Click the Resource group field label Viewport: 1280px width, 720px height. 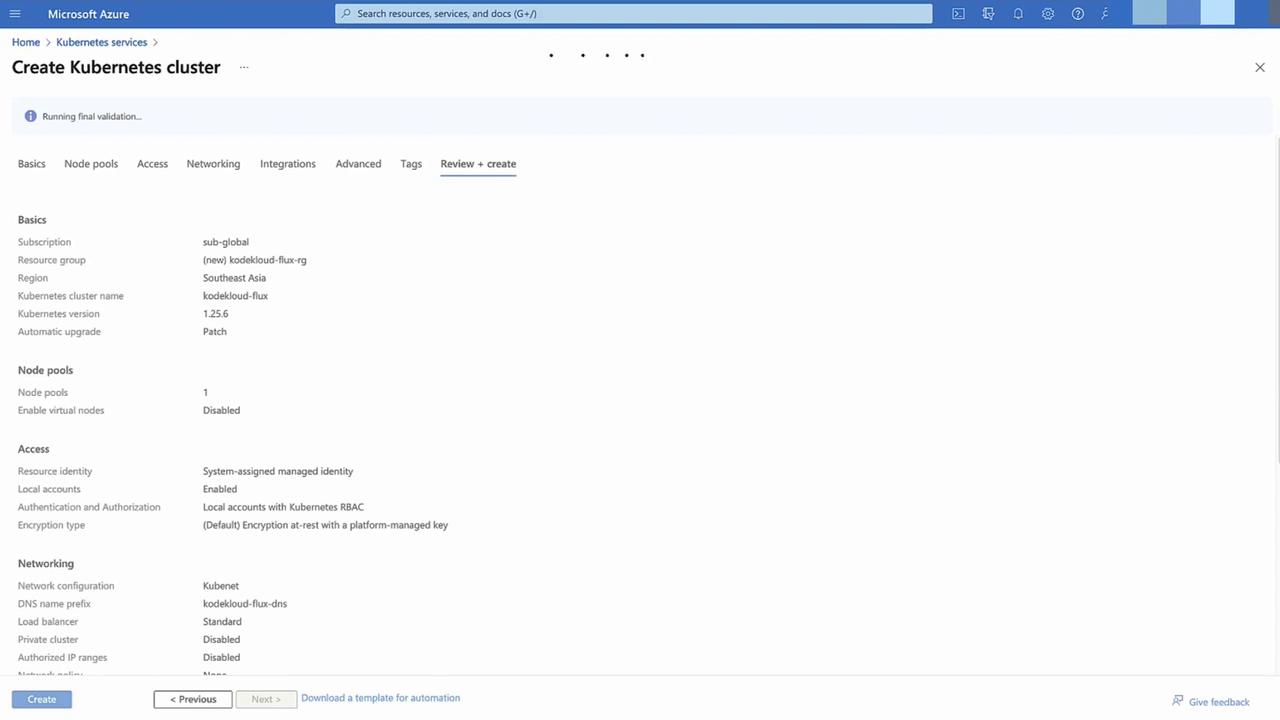(x=52, y=260)
